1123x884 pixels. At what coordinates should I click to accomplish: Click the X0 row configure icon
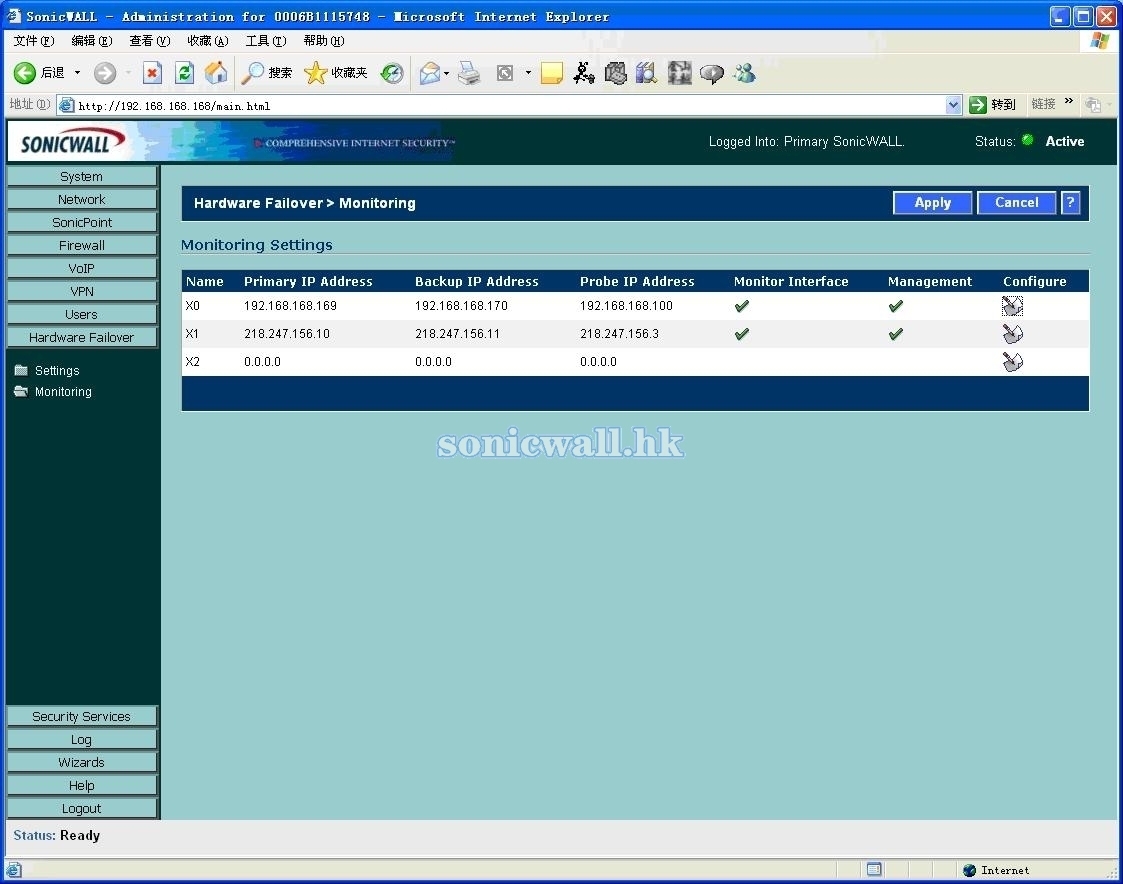pyautogui.click(x=1012, y=306)
